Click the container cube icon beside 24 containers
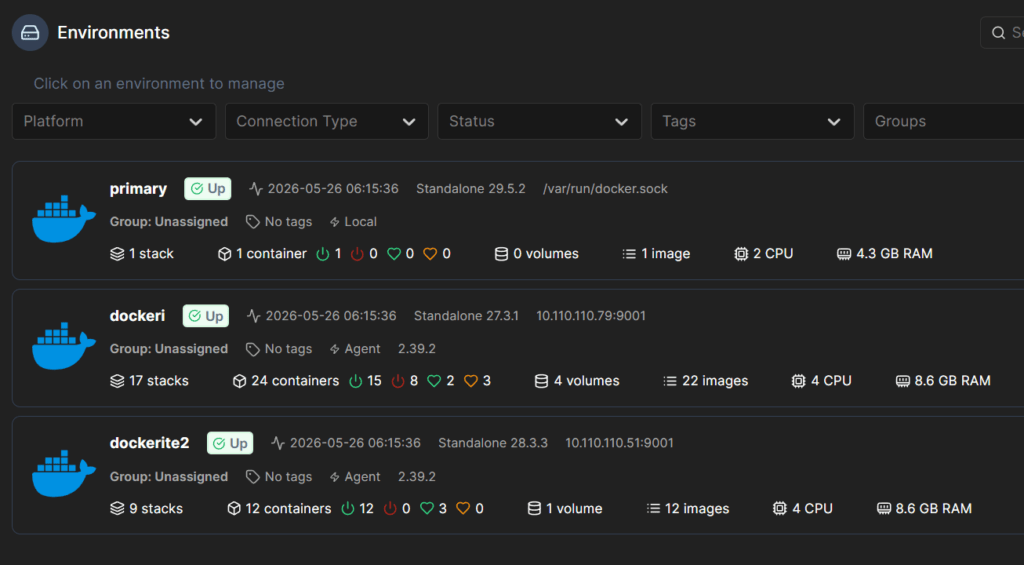The height and width of the screenshot is (565, 1024). (x=240, y=381)
